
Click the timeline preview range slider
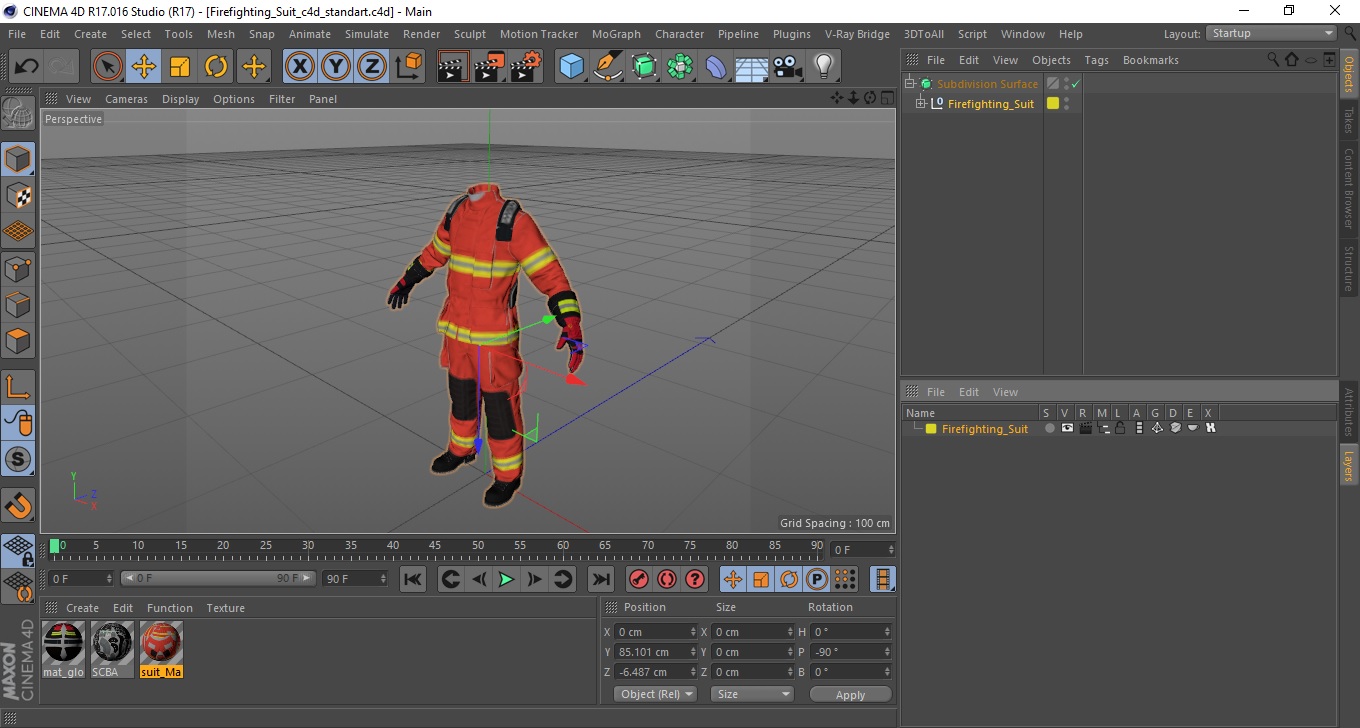coord(219,578)
